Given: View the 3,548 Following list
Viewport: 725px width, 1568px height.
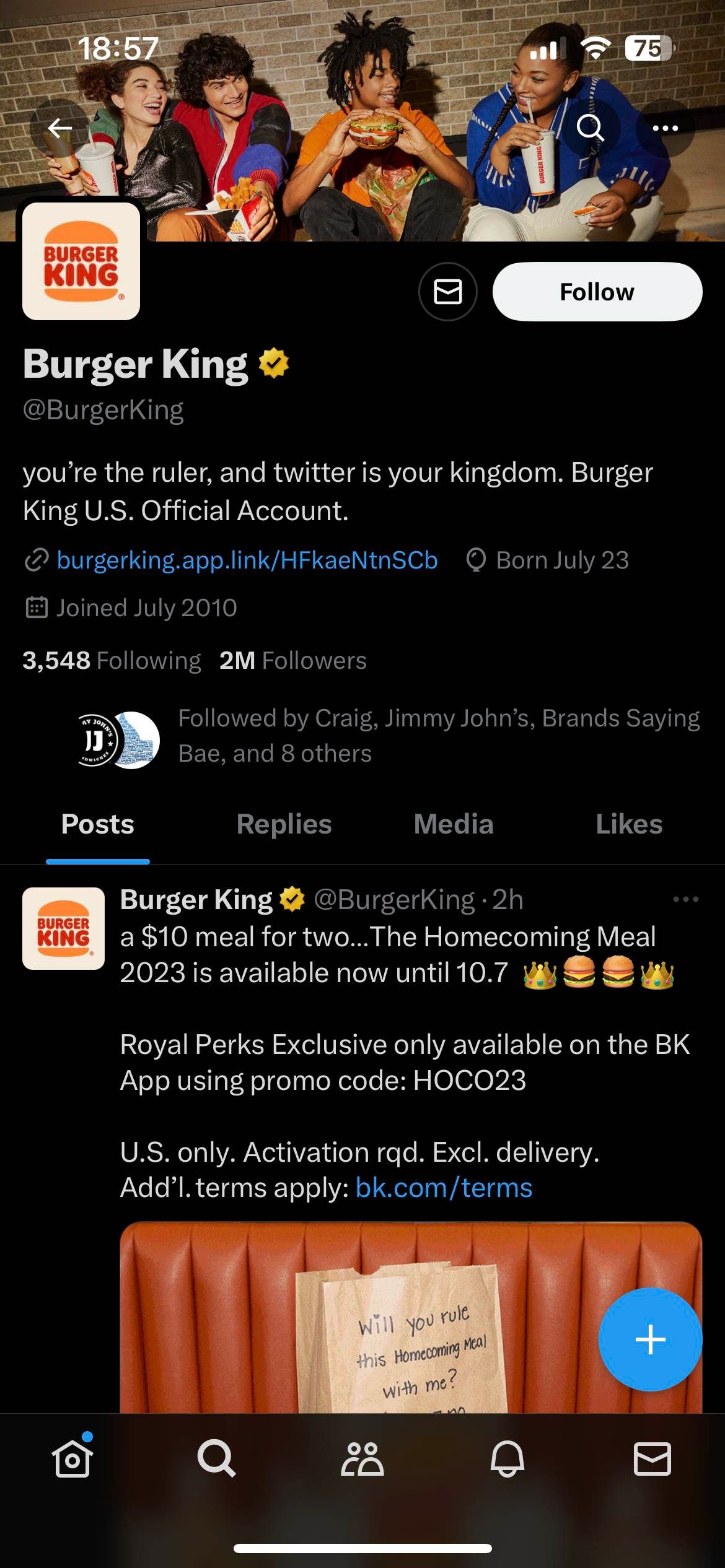Looking at the screenshot, I should pyautogui.click(x=112, y=661).
